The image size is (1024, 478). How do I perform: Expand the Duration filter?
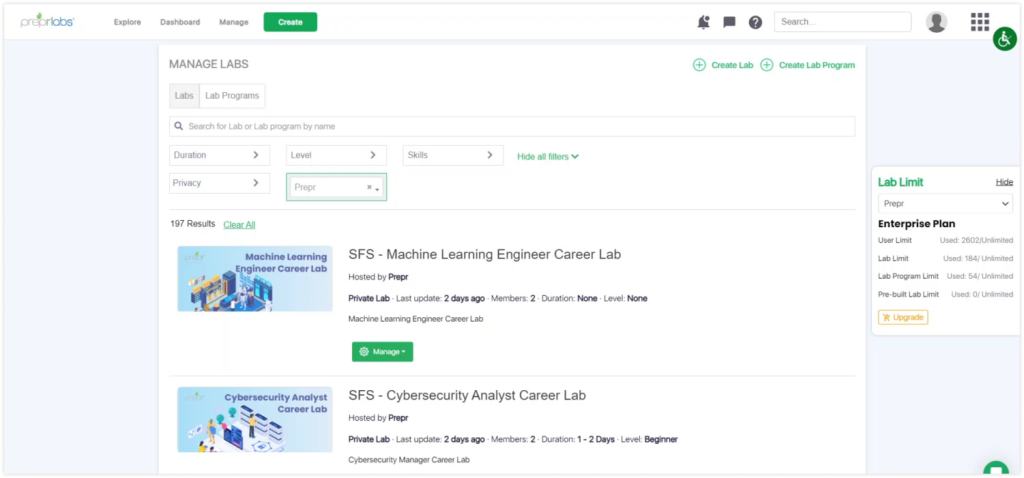219,155
